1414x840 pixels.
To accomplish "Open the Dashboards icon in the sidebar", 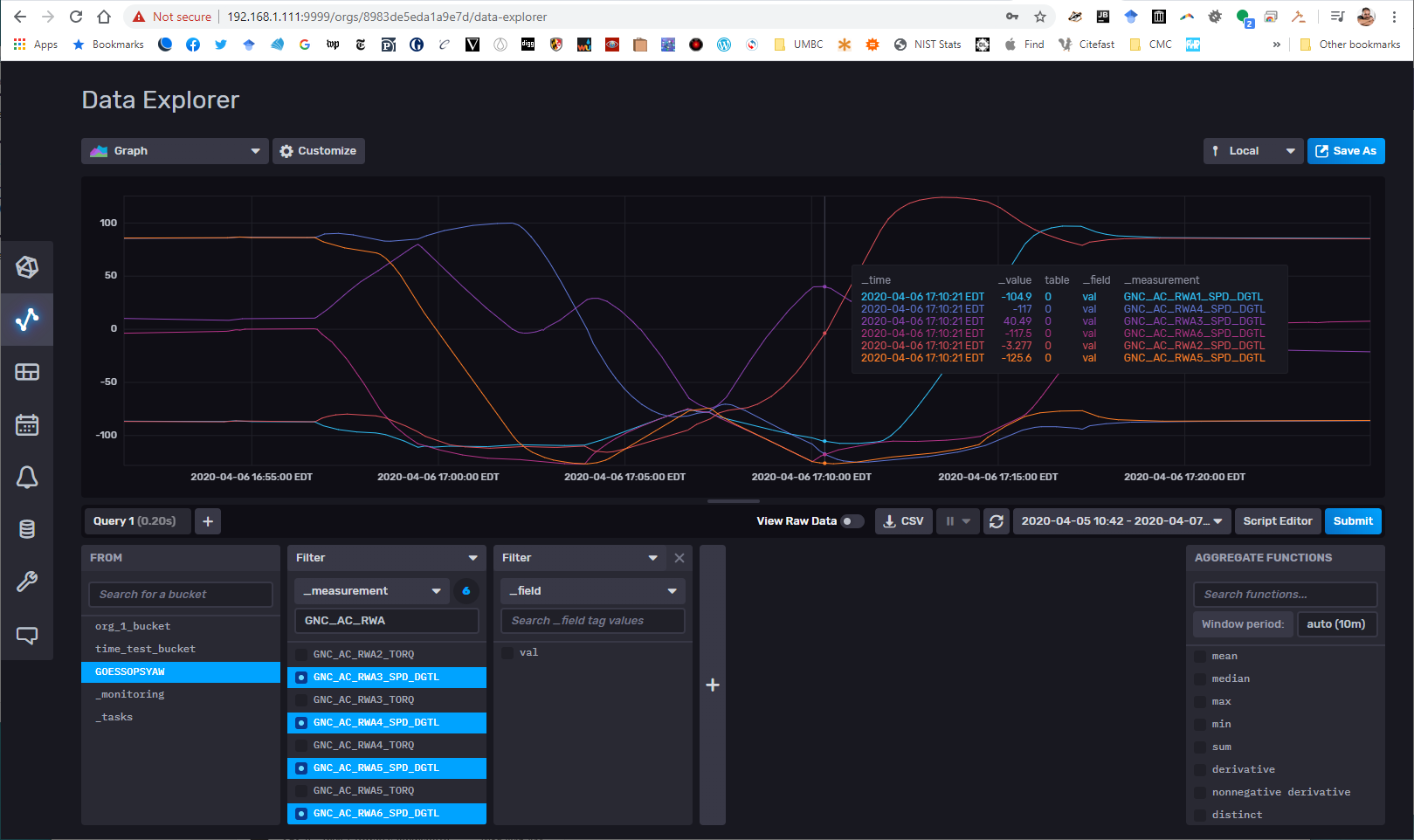I will (27, 372).
